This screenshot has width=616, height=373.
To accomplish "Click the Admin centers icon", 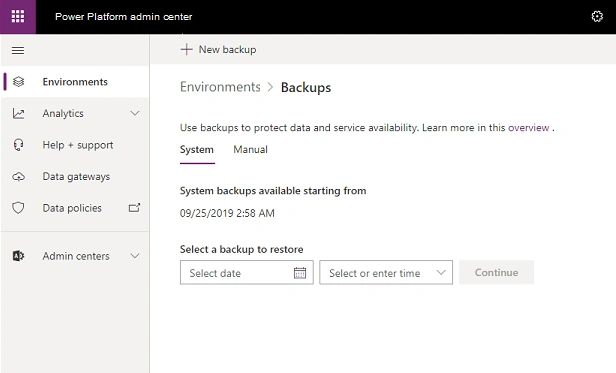I will (18, 256).
